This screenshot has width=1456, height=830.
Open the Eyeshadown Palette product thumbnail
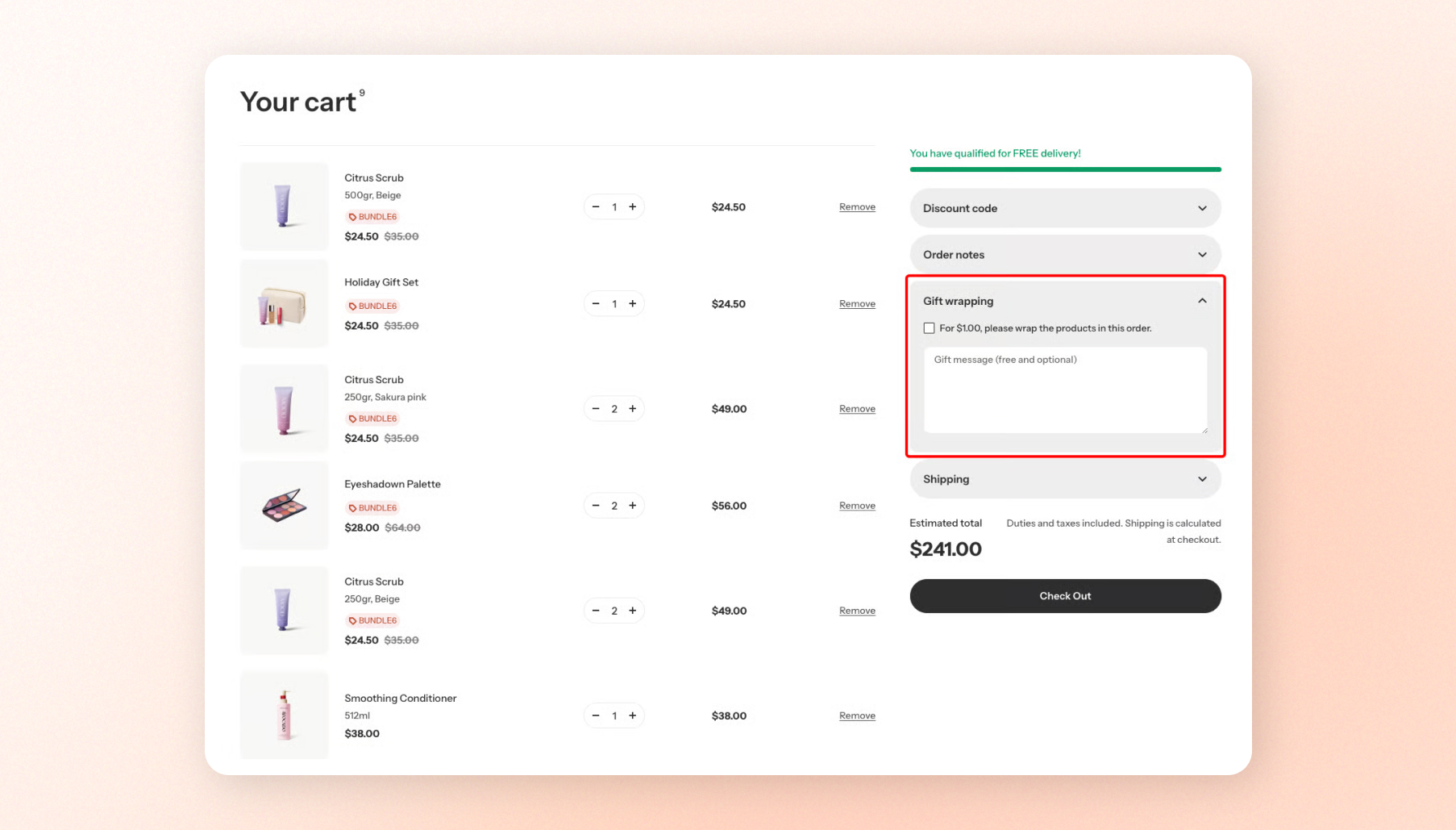tap(284, 506)
